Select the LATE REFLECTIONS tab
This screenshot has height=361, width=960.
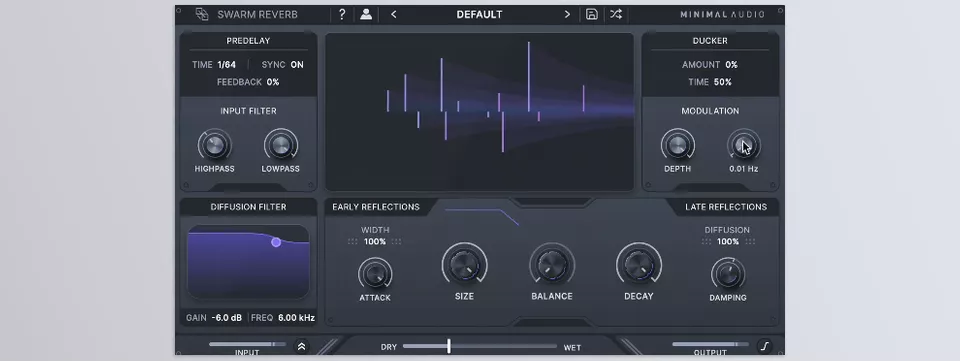[726, 207]
